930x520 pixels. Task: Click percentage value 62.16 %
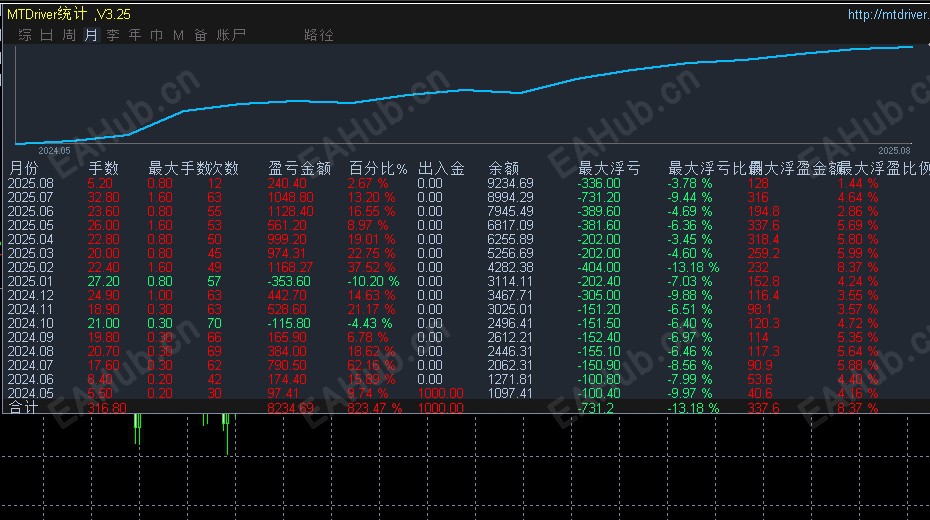coord(371,366)
